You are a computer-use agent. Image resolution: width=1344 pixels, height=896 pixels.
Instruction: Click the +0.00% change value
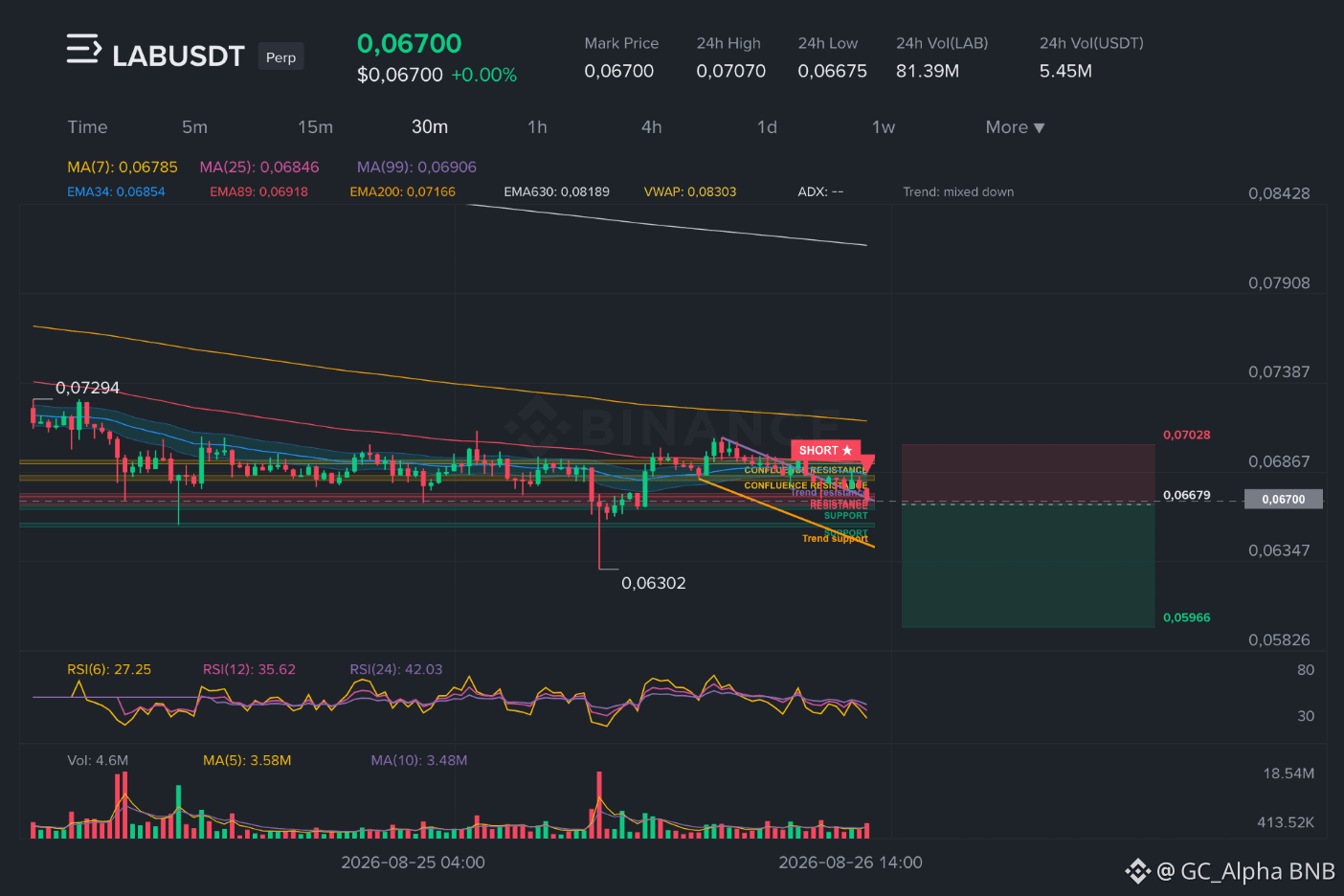click(x=484, y=75)
